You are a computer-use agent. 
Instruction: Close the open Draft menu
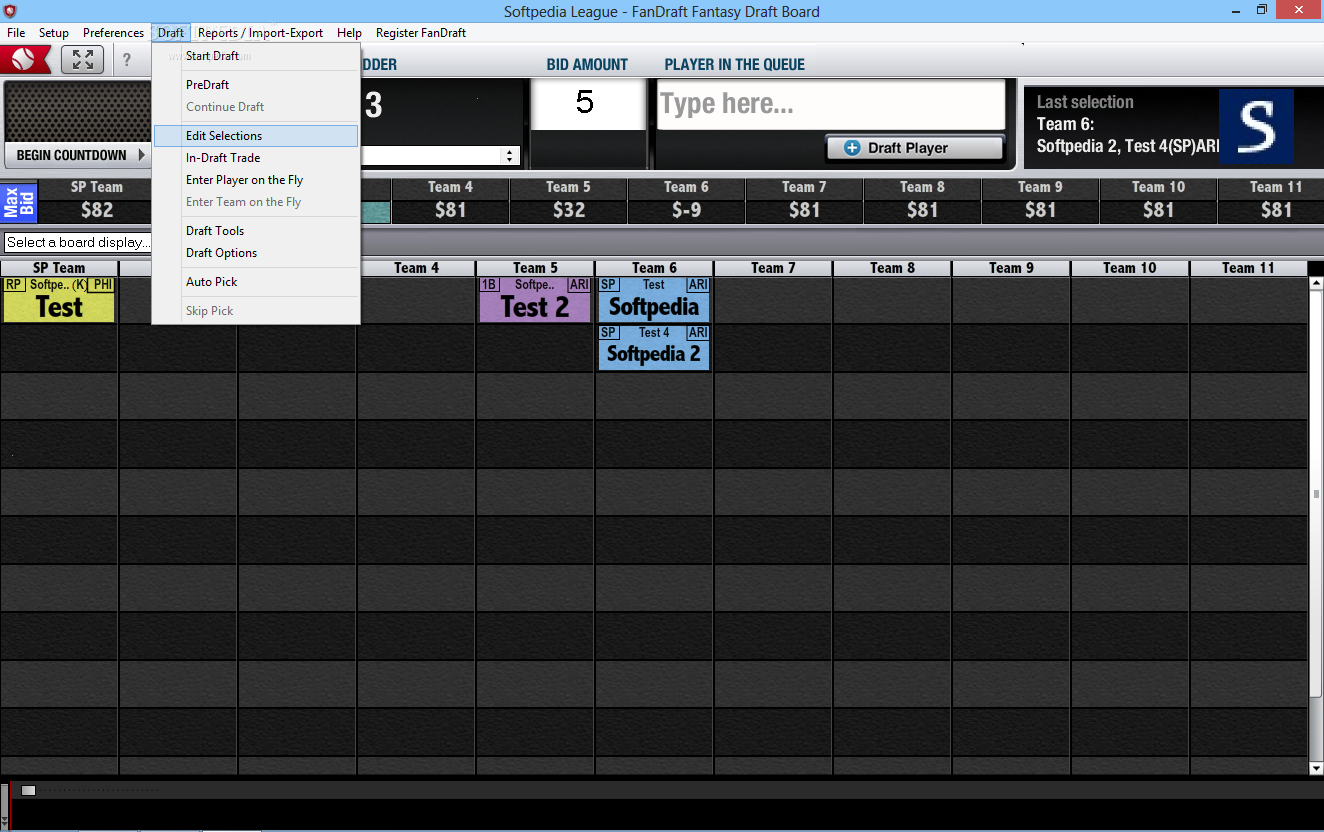(171, 33)
